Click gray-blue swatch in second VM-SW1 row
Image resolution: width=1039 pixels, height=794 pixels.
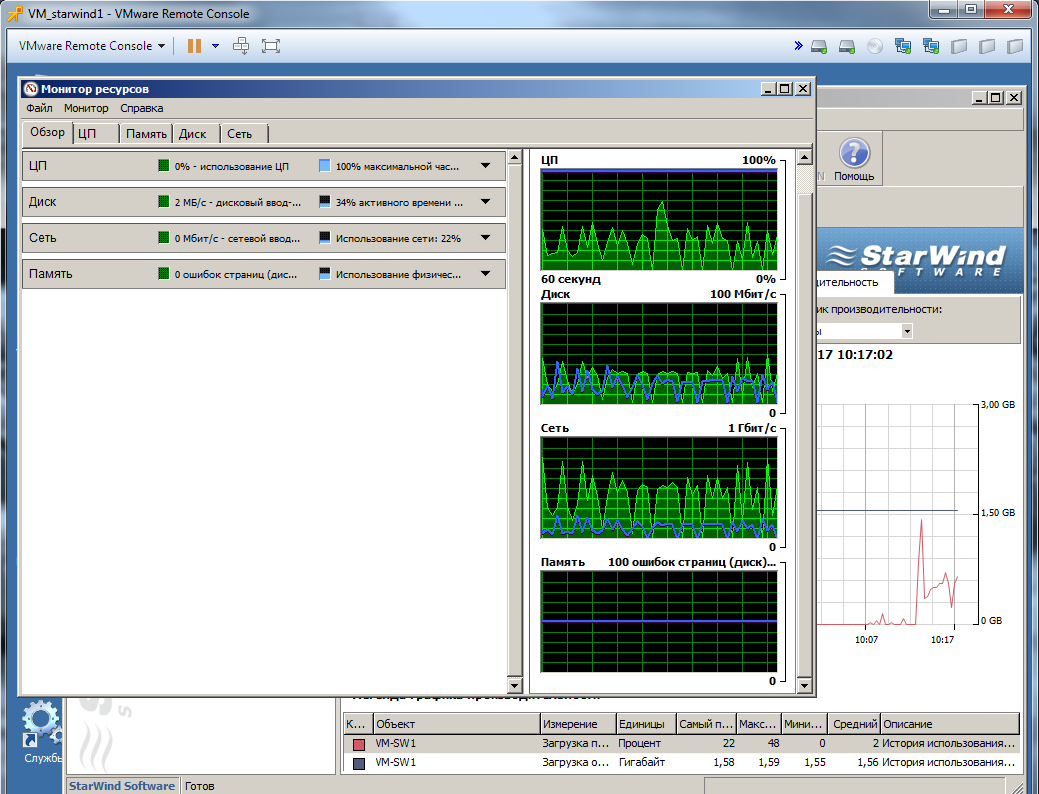(359, 763)
